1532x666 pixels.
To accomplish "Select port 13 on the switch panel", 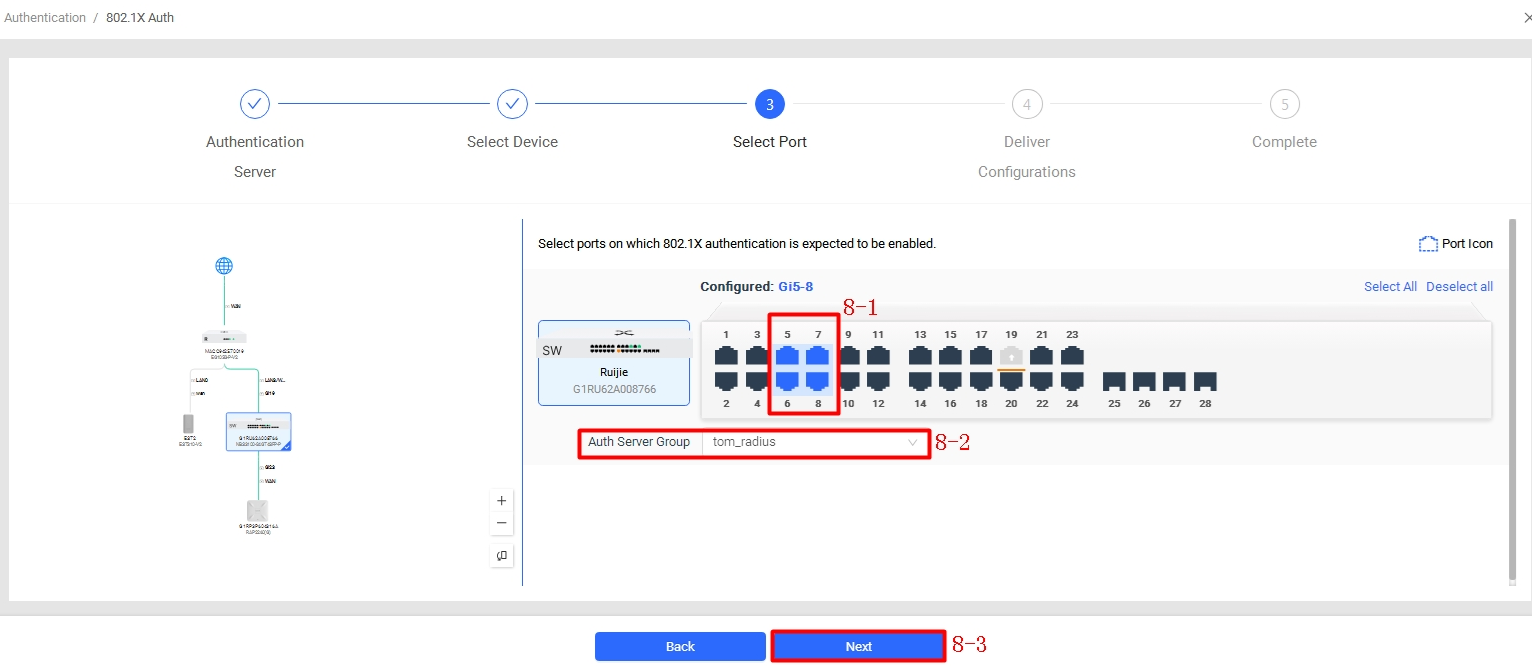I will click(x=920, y=356).
